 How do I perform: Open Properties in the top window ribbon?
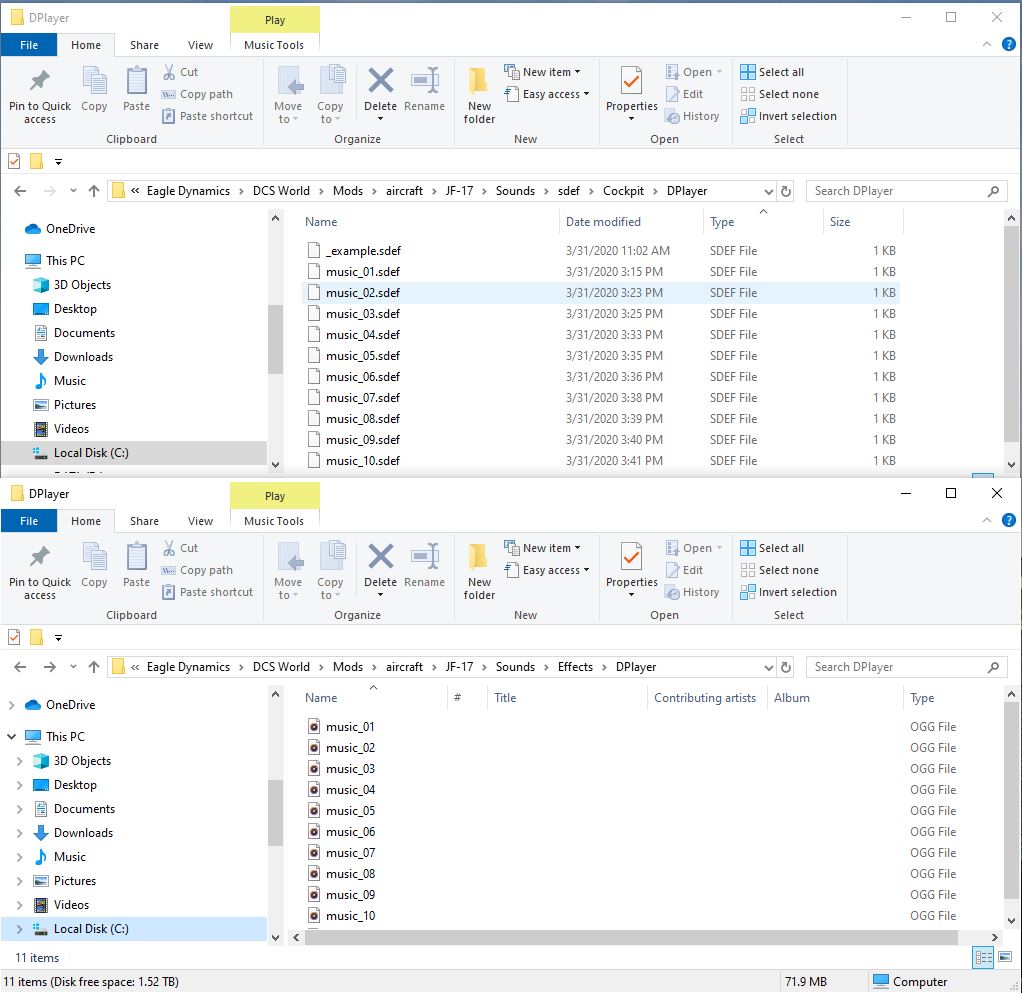(632, 93)
